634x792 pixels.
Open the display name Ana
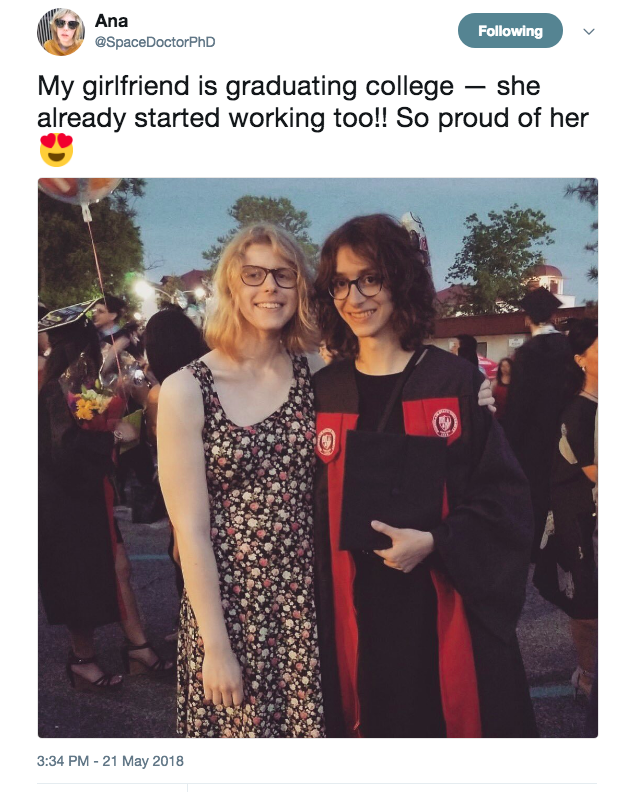(112, 21)
